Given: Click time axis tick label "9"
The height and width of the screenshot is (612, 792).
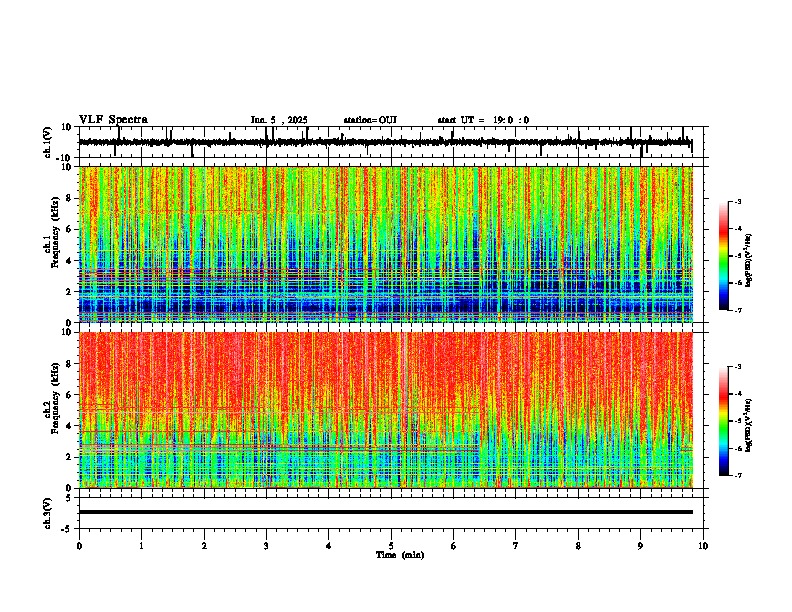Looking at the screenshot, I should pos(640,546).
